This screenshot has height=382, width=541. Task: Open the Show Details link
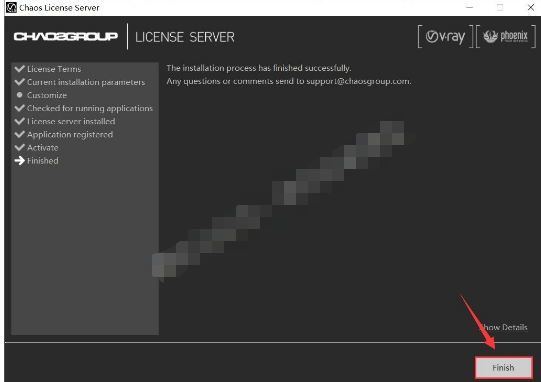503,327
